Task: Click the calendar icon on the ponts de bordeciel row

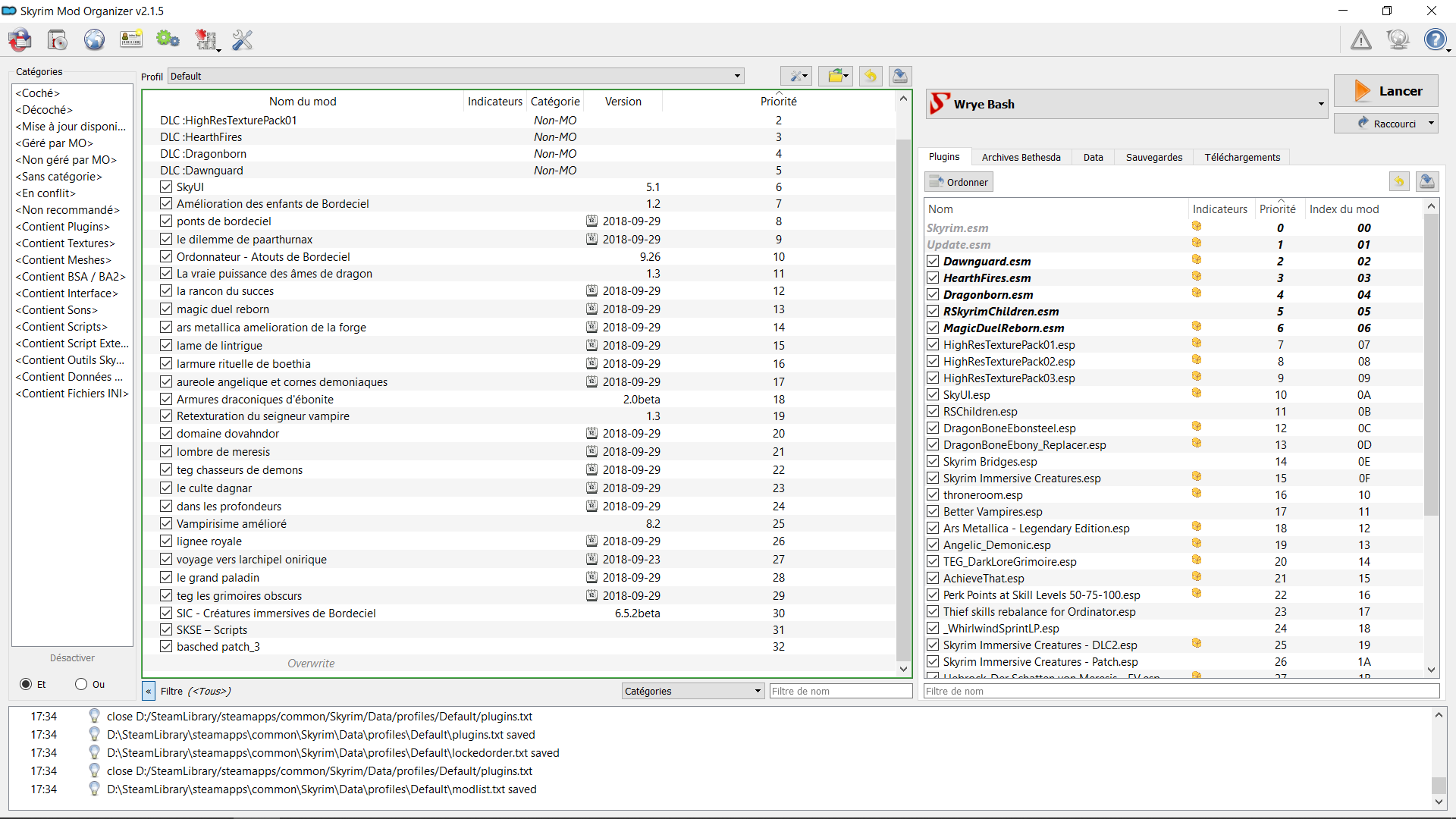Action: pyautogui.click(x=591, y=221)
